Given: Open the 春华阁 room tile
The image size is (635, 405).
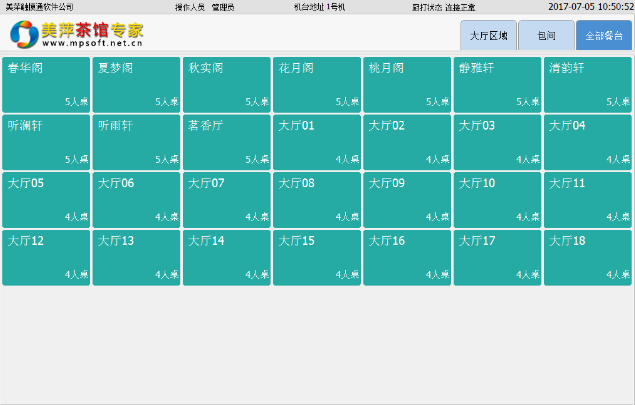Looking at the screenshot, I should [x=46, y=85].
